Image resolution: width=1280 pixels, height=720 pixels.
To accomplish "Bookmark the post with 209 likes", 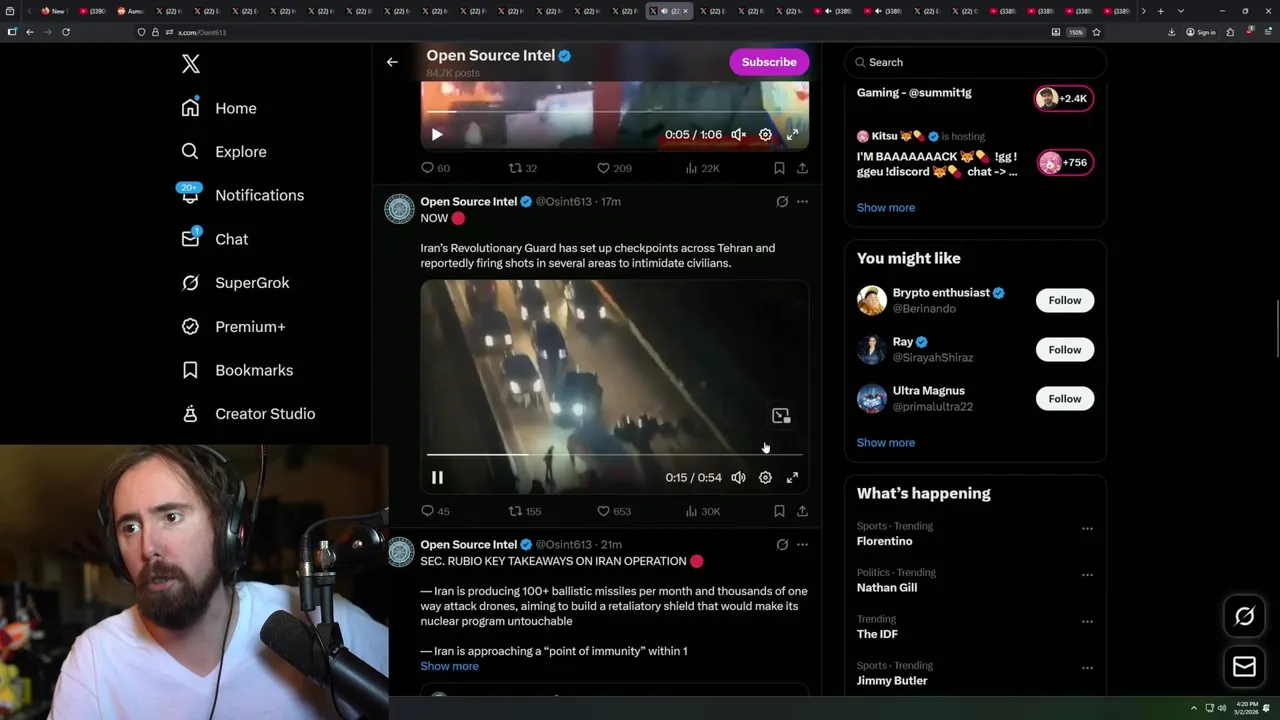I will pyautogui.click(x=779, y=168).
